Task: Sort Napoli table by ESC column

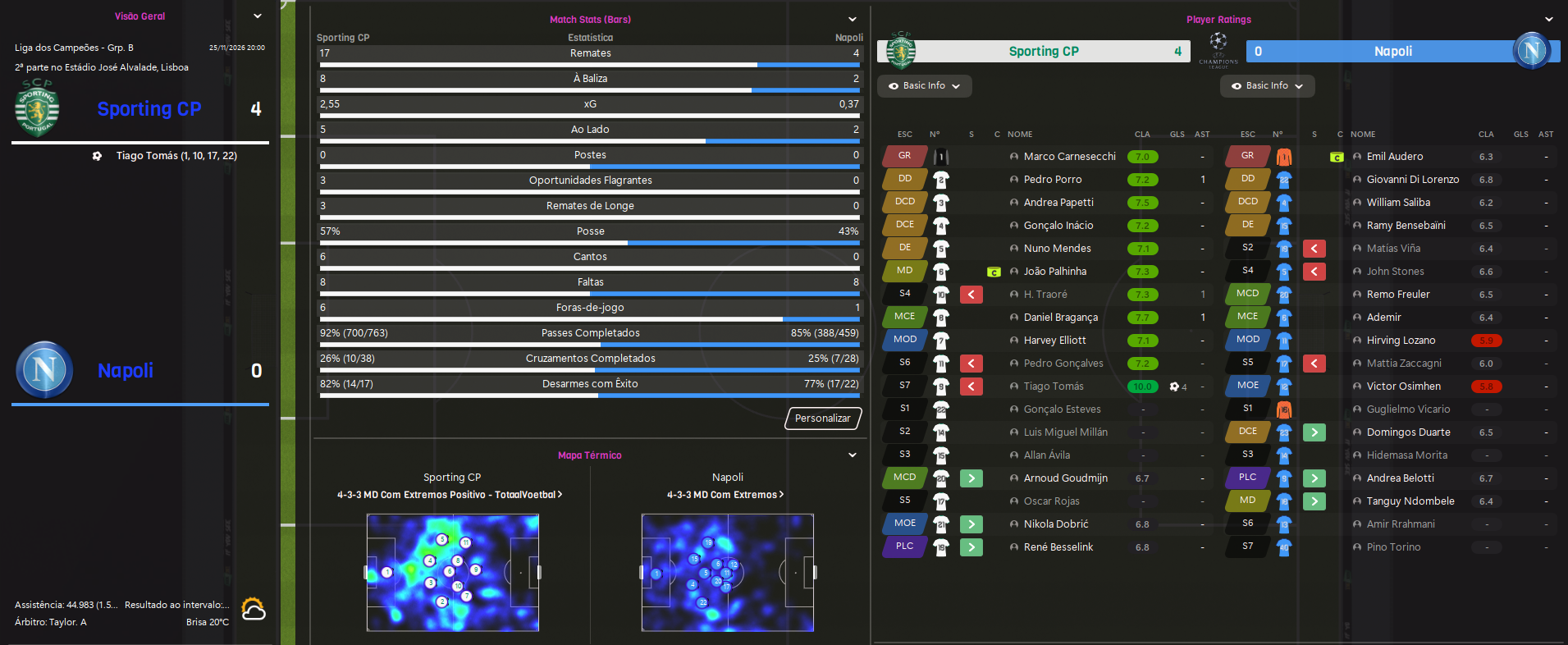Action: pyautogui.click(x=1248, y=135)
